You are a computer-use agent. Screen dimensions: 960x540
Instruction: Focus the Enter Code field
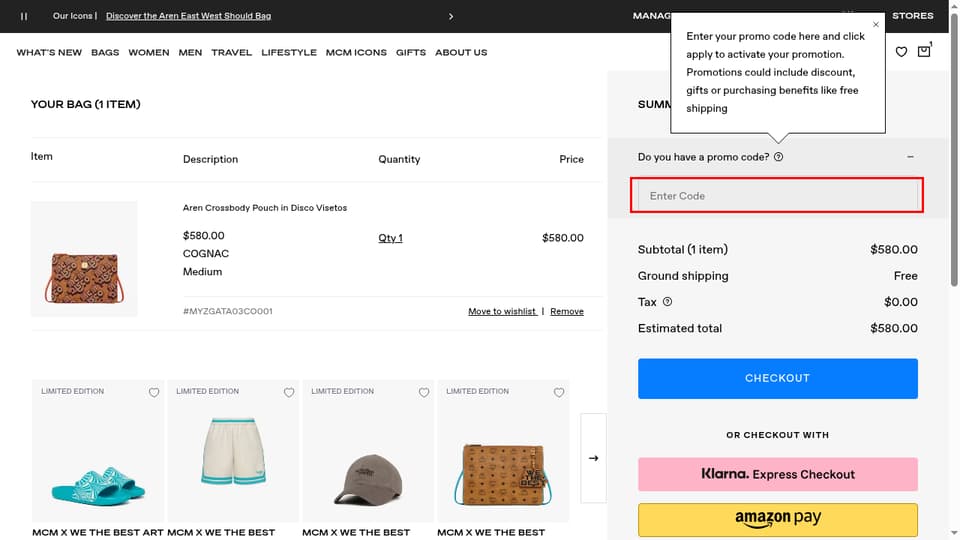(777, 196)
